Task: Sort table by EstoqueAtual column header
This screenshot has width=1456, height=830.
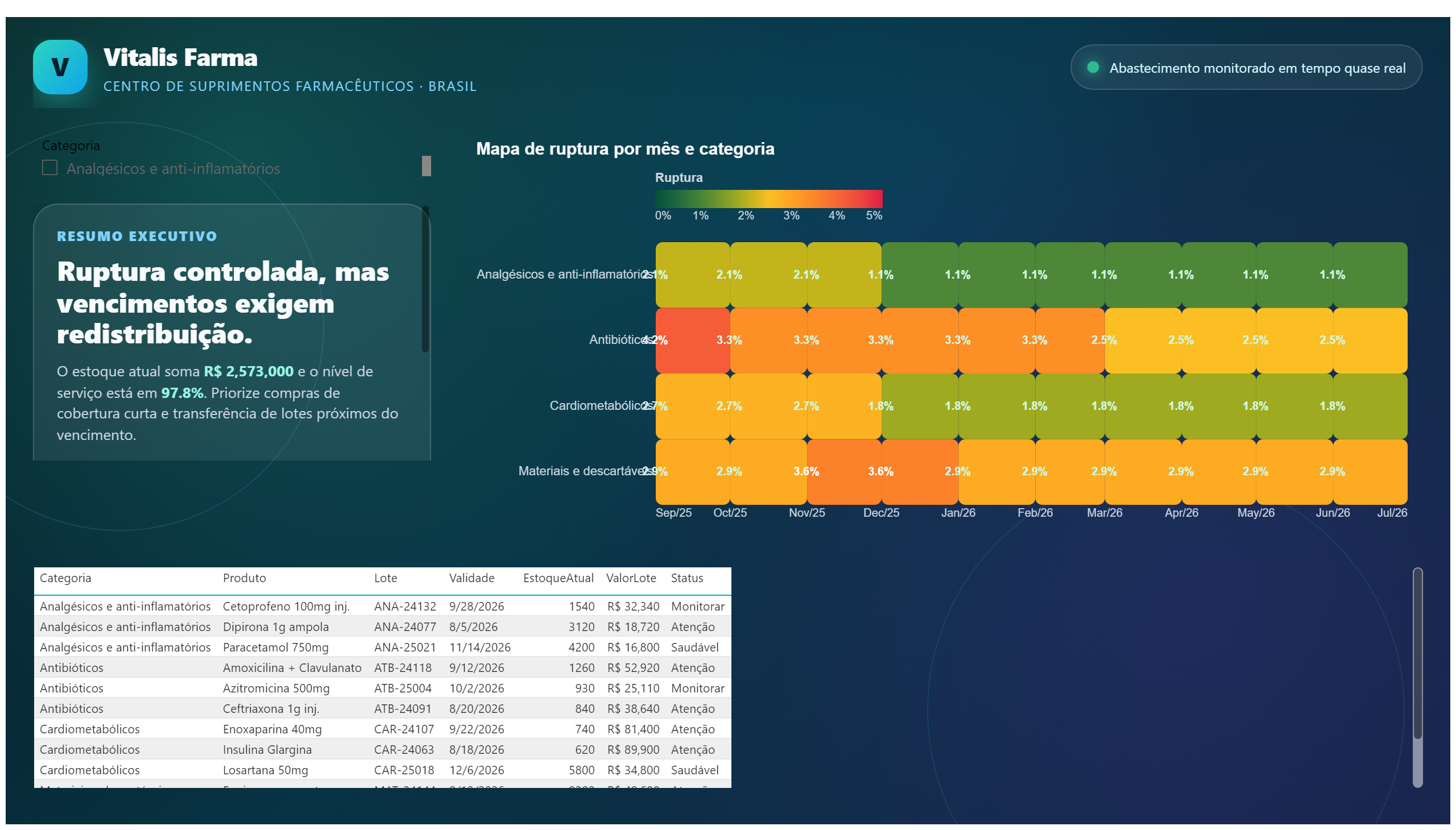Action: (x=559, y=578)
